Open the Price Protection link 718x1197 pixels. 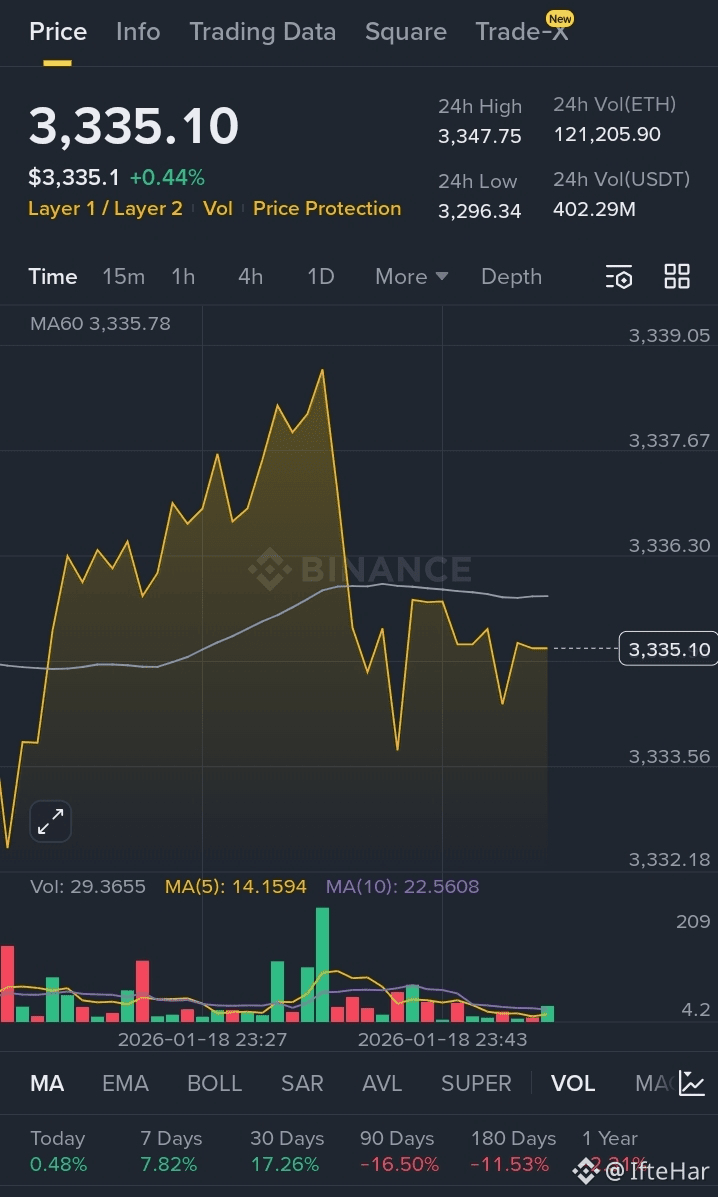[327, 208]
